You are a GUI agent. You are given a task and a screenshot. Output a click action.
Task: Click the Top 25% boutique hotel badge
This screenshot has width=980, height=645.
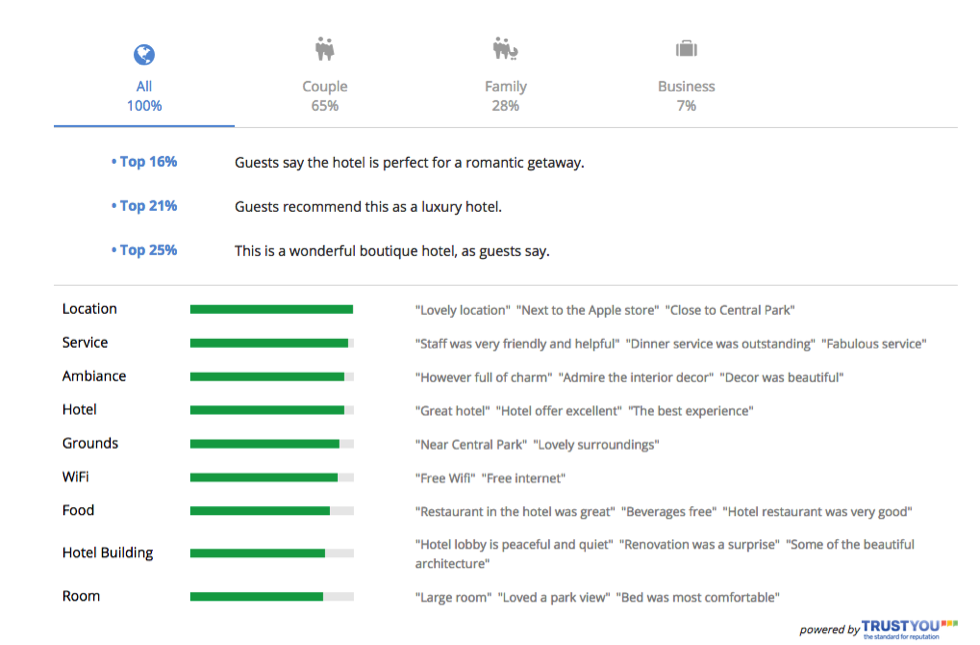coord(145,250)
